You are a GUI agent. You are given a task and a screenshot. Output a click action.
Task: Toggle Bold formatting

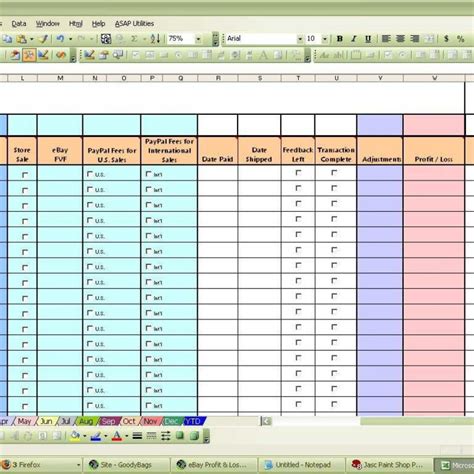click(x=340, y=39)
